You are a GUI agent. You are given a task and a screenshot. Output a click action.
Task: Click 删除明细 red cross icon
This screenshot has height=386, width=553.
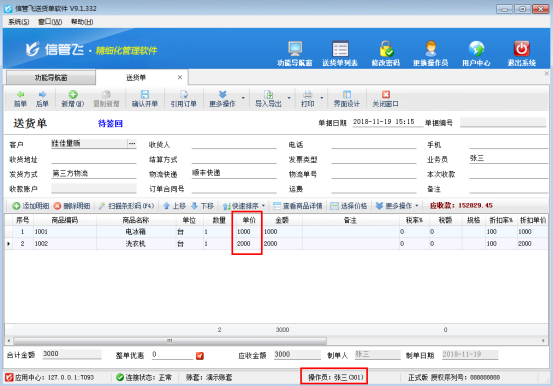tap(57, 206)
